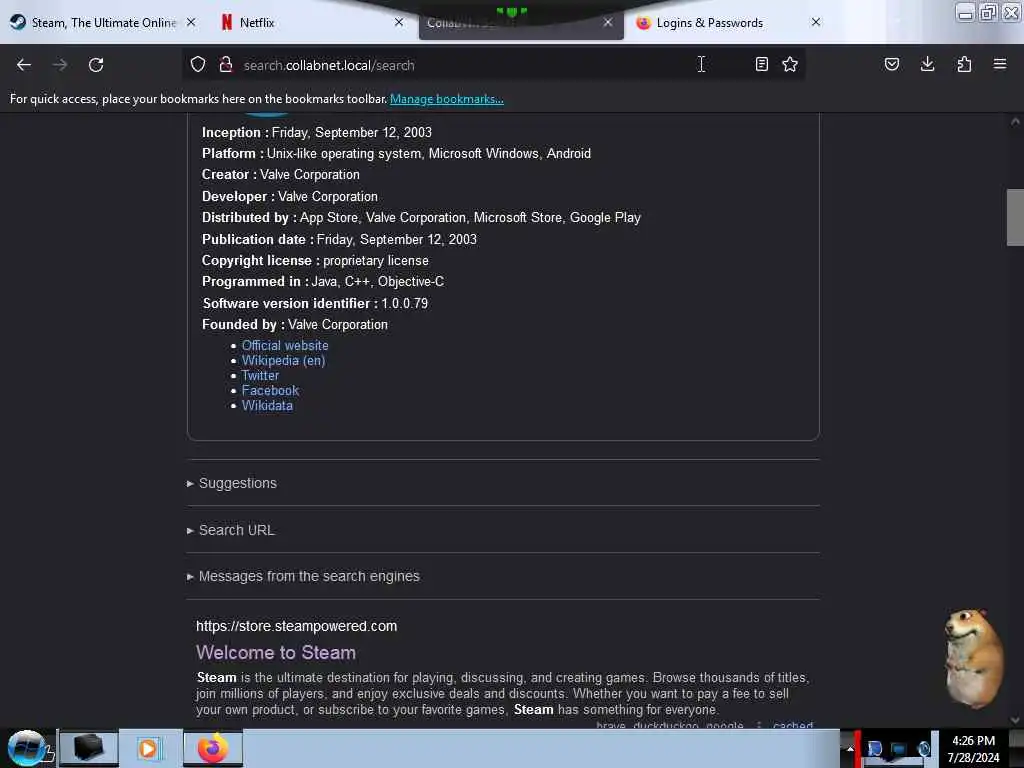Click the Steam favicon in first tab
This screenshot has height=768, width=1024.
coord(18,22)
